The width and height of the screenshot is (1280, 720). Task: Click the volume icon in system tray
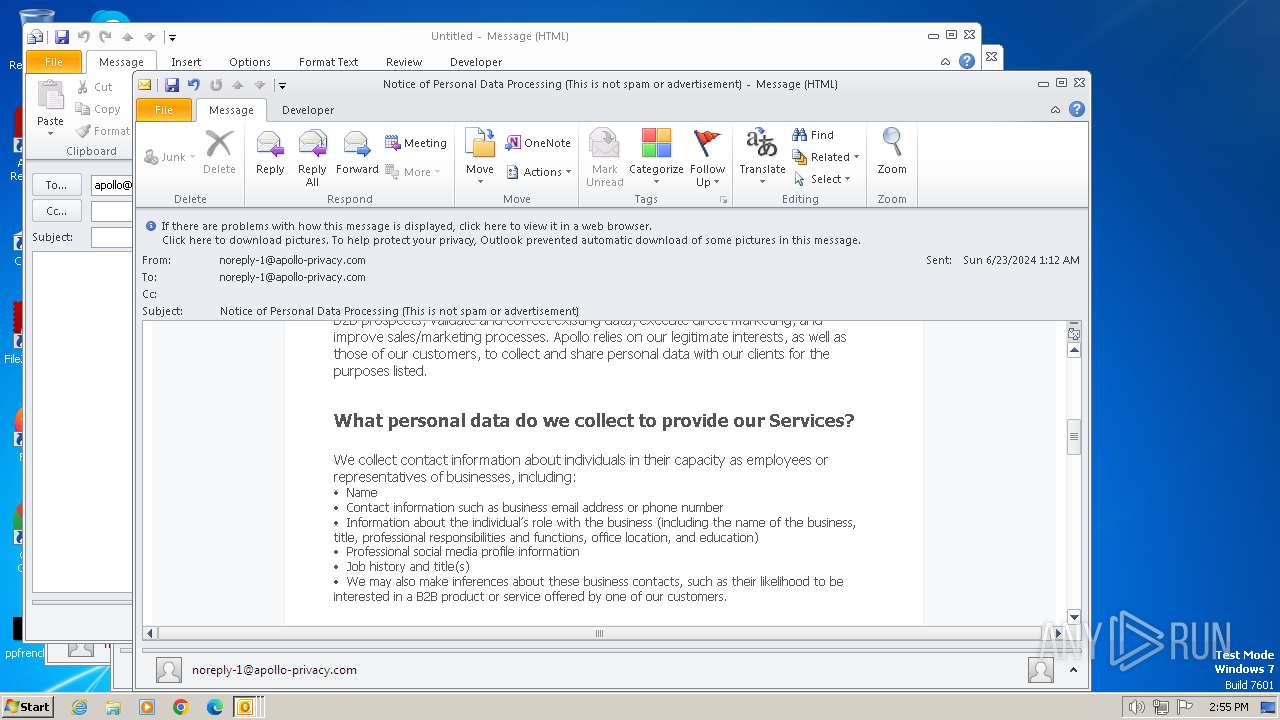coord(1136,707)
